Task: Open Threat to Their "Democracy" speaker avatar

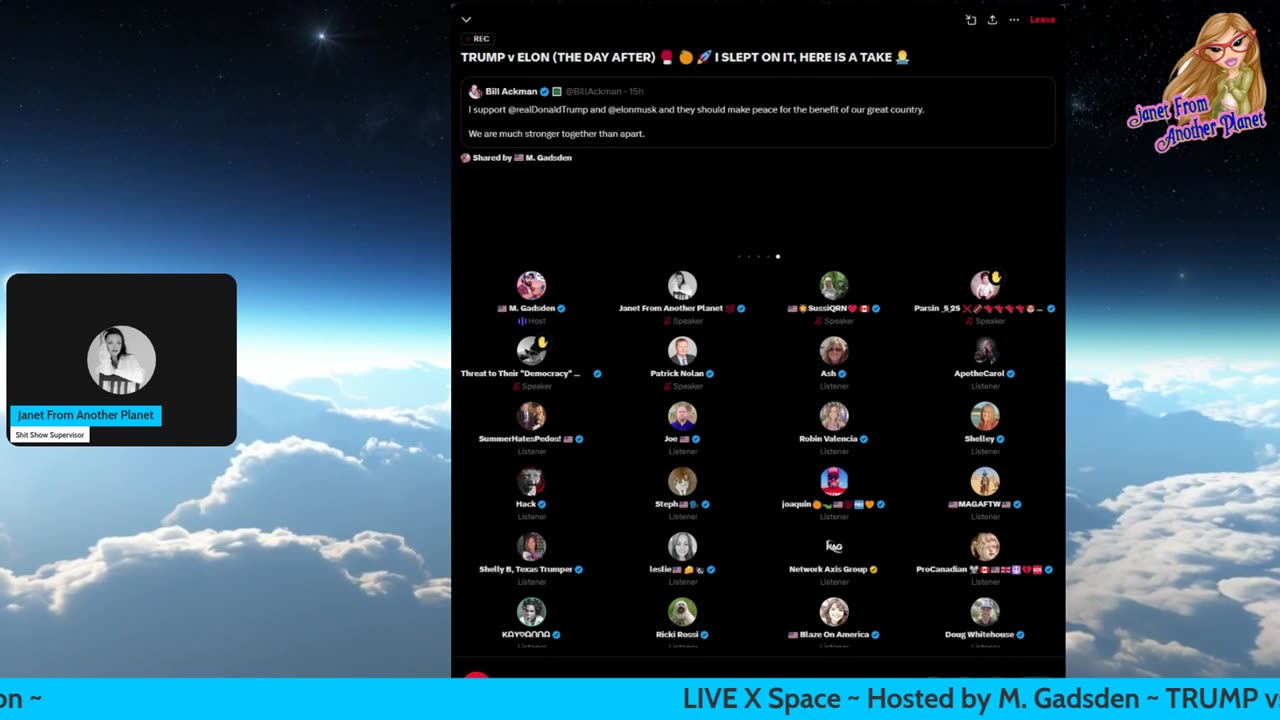Action: 531,350
